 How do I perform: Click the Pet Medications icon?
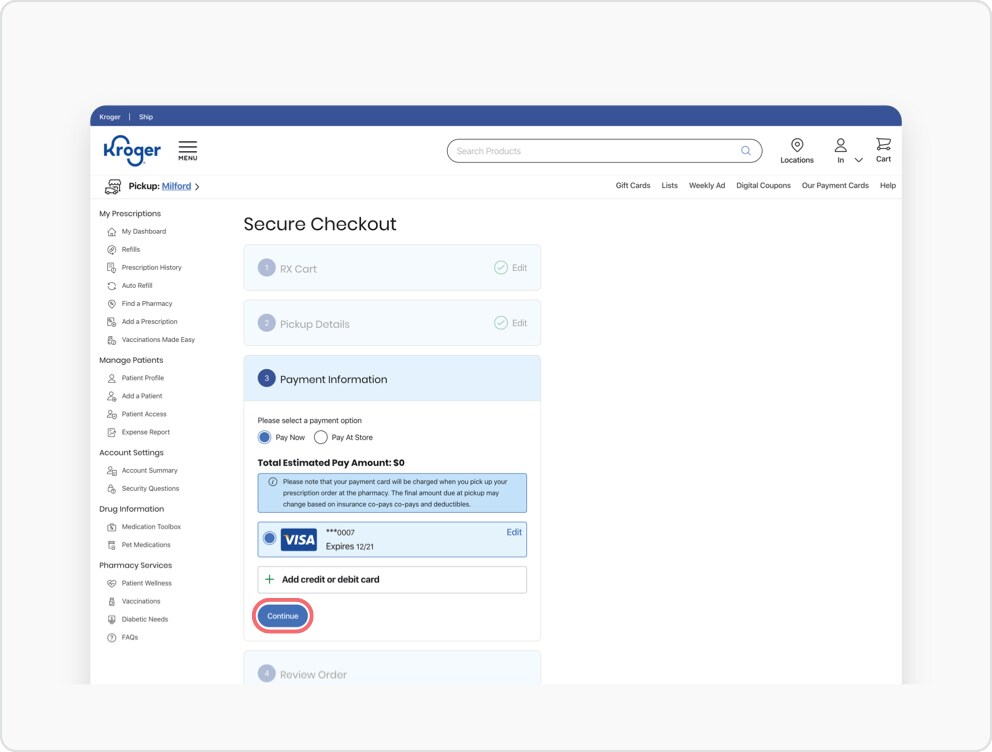(x=112, y=545)
